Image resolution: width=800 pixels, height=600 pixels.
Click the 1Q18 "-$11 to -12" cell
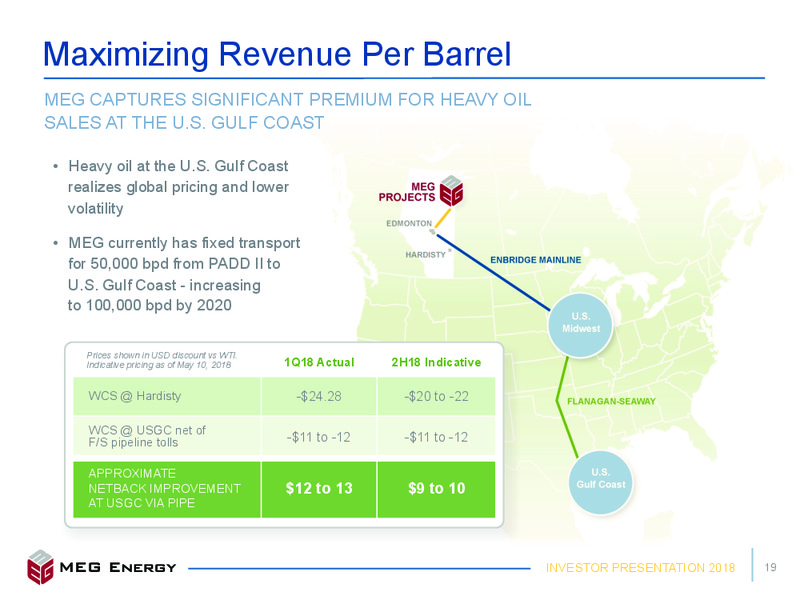click(319, 437)
